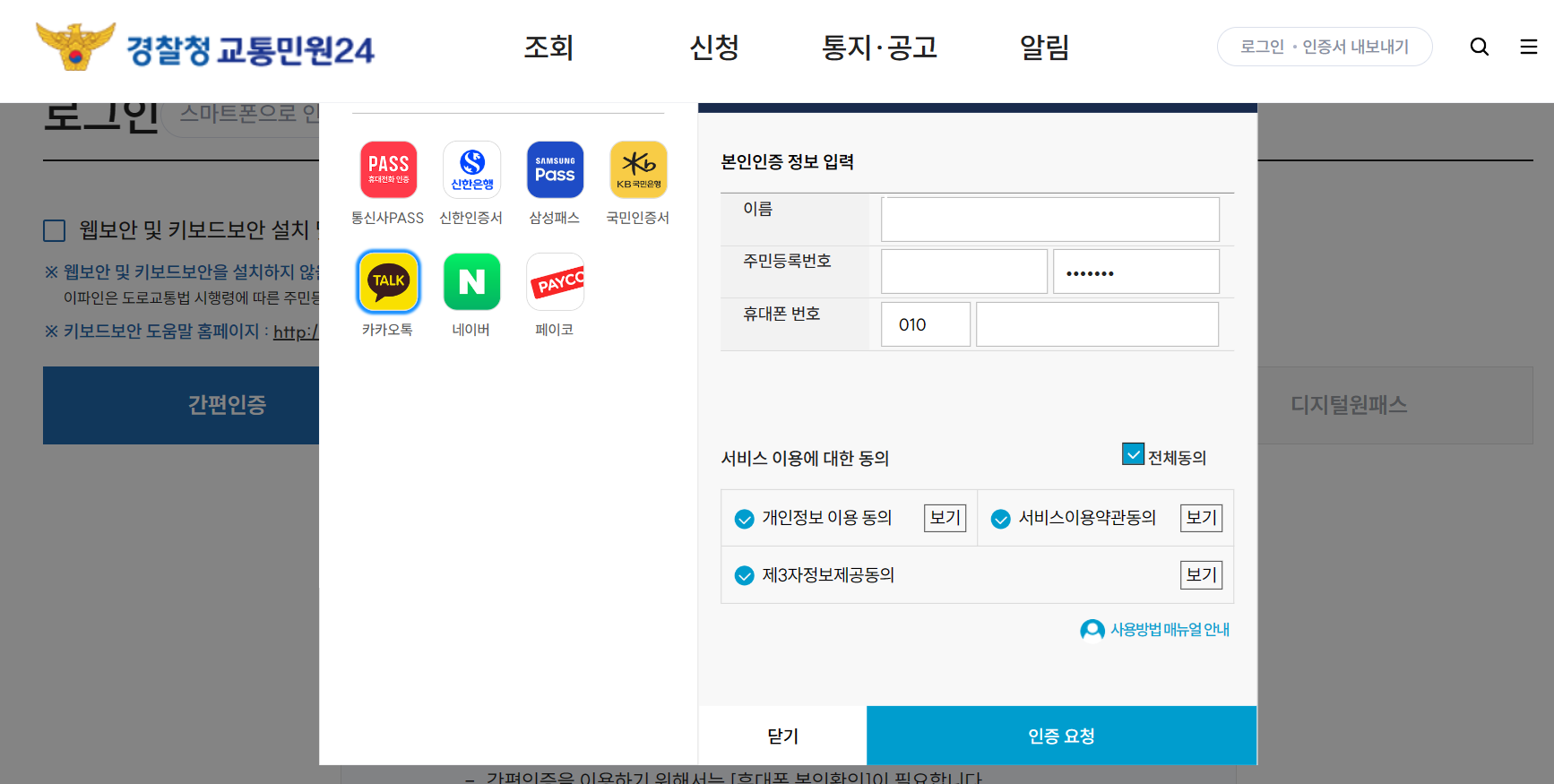Switch to the 간편인증 tab
1554x784 pixels.
click(181, 405)
